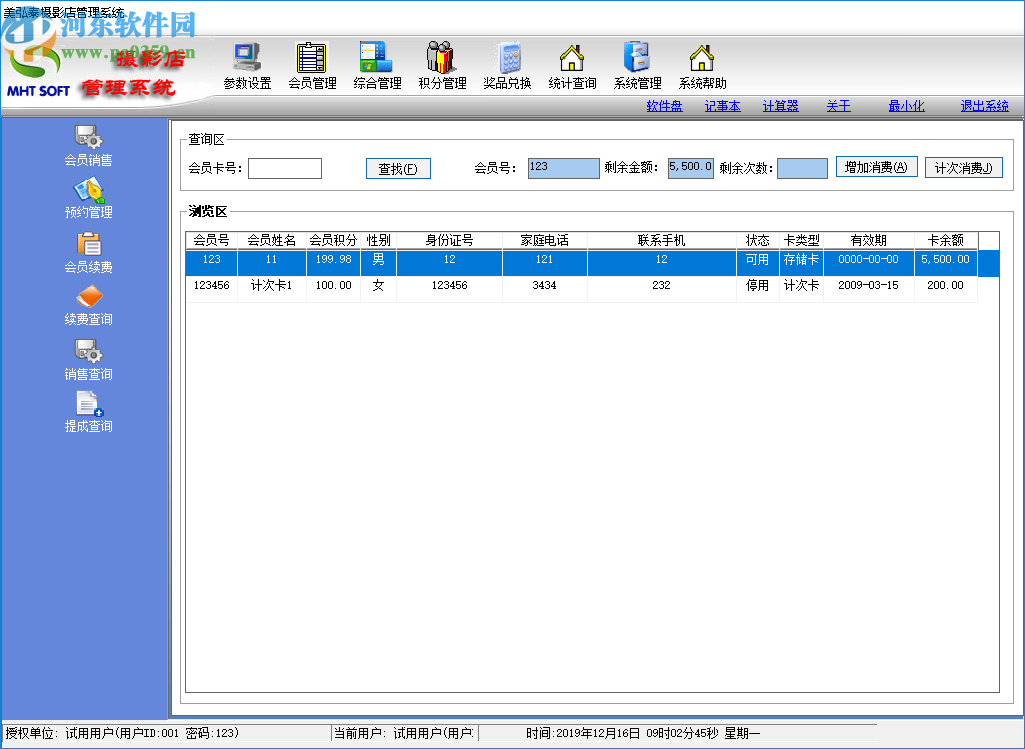Select the member row named 计次卡1
This screenshot has width=1025, height=749.
click(580, 286)
